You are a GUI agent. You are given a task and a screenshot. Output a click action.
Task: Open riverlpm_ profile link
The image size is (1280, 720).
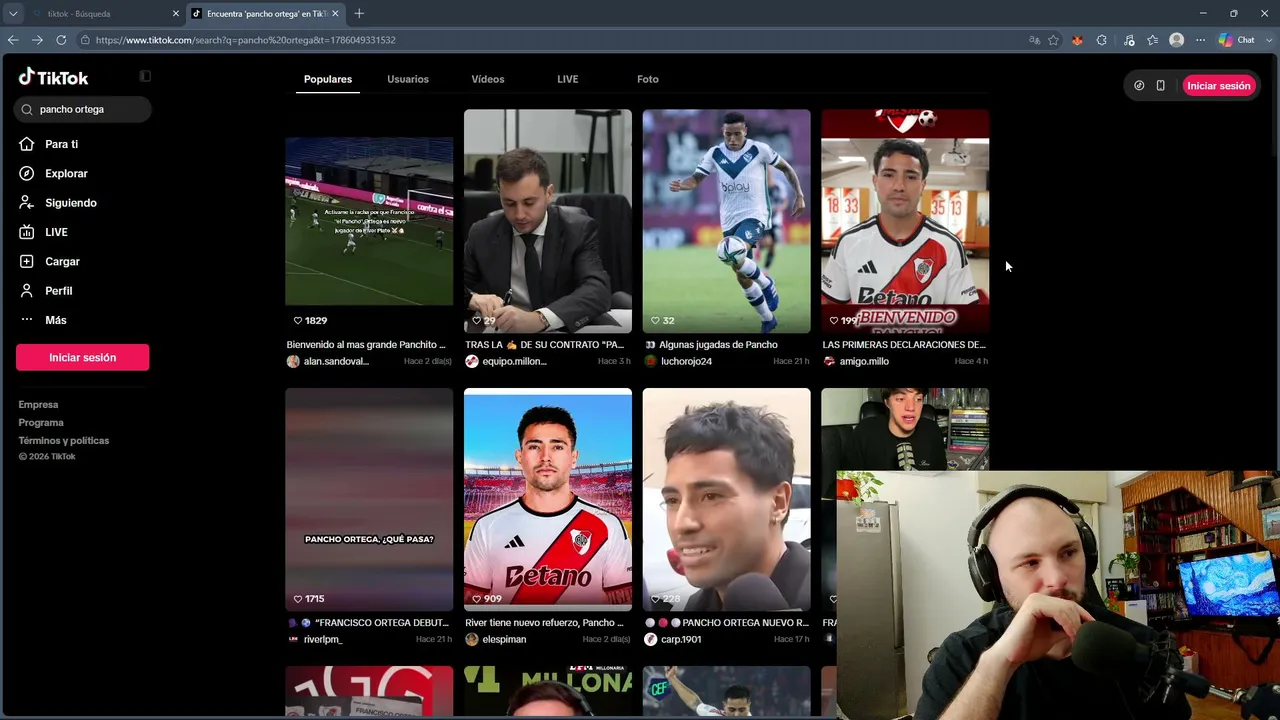point(323,639)
